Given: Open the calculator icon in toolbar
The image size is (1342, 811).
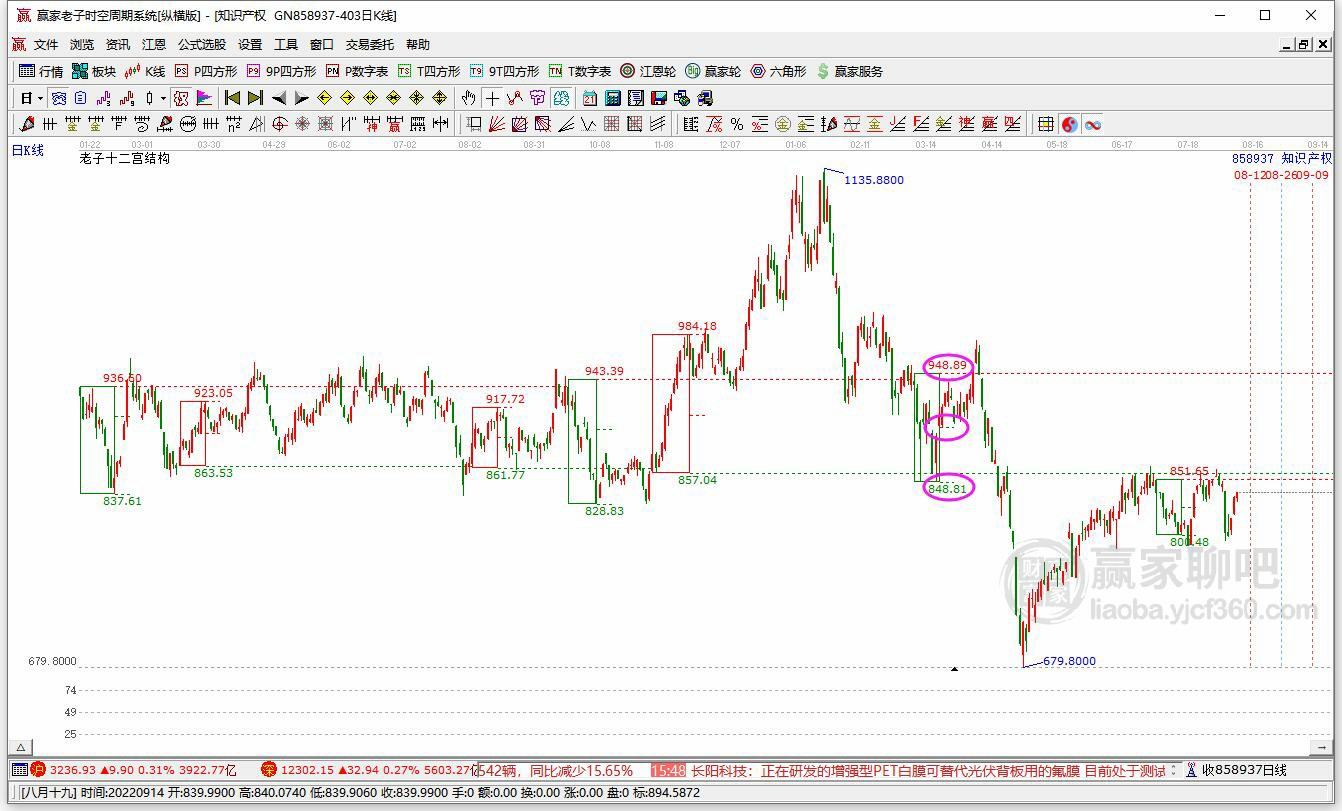Looking at the screenshot, I should click(613, 98).
